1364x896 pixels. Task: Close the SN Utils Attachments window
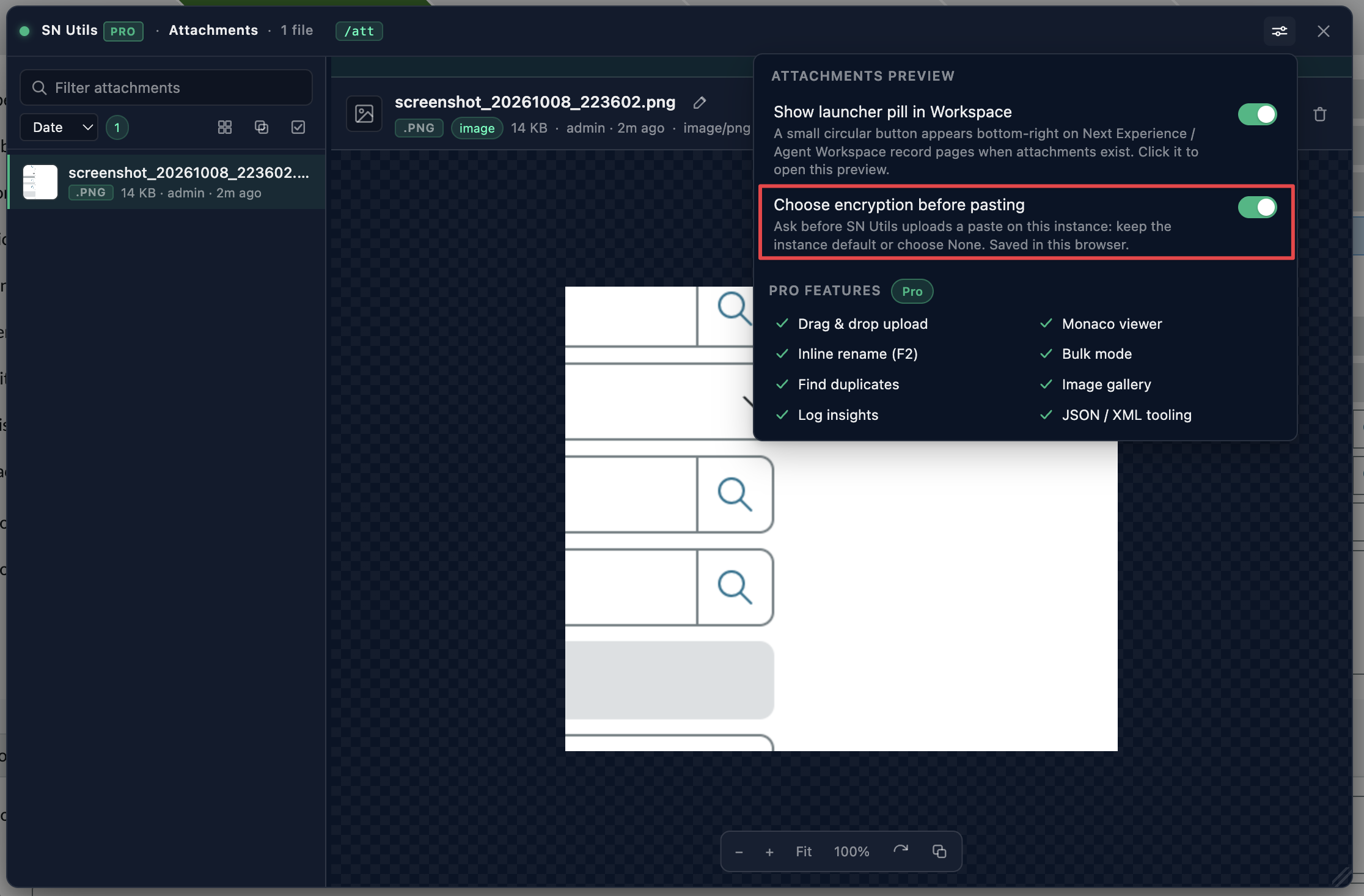pyautogui.click(x=1323, y=31)
